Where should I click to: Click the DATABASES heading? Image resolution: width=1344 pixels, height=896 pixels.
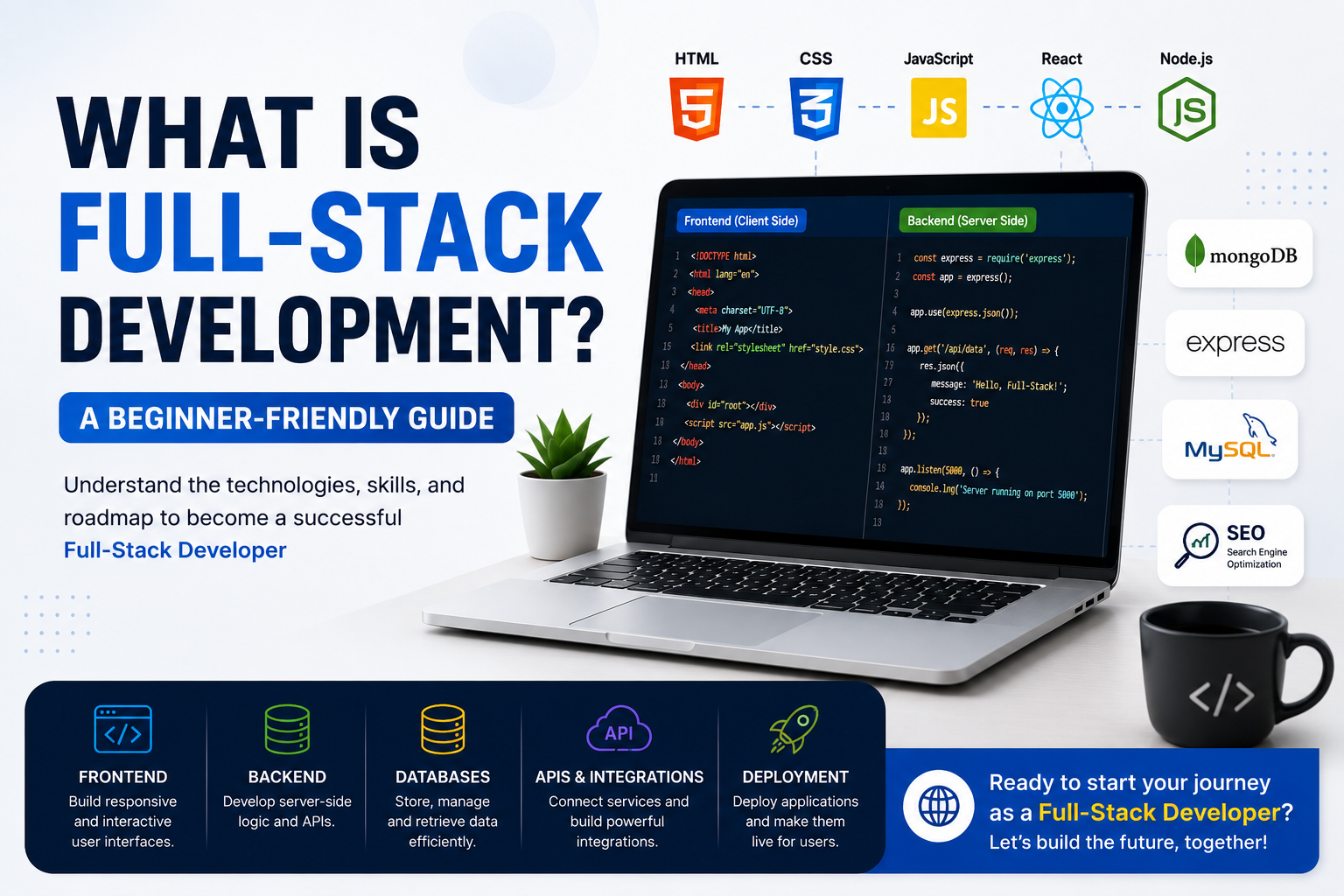click(443, 777)
